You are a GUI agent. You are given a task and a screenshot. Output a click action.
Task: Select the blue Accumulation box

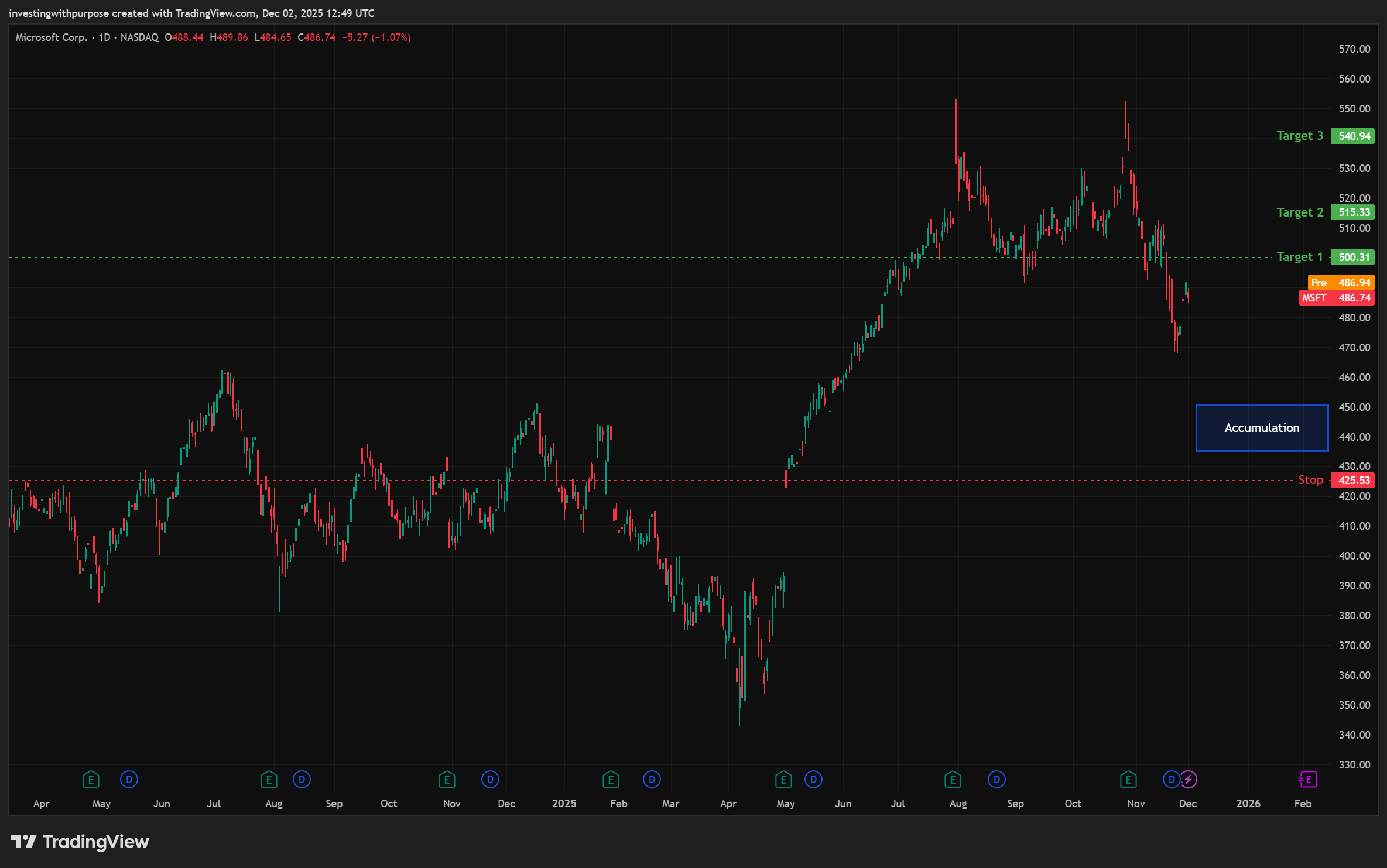pyautogui.click(x=1262, y=428)
